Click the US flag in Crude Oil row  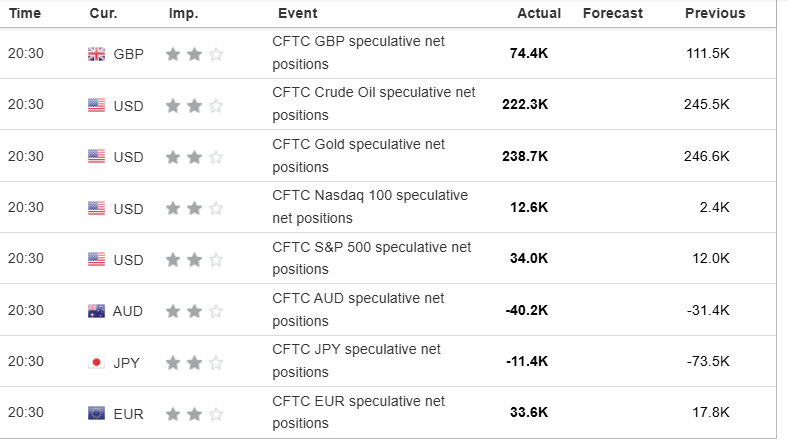[x=96, y=105]
